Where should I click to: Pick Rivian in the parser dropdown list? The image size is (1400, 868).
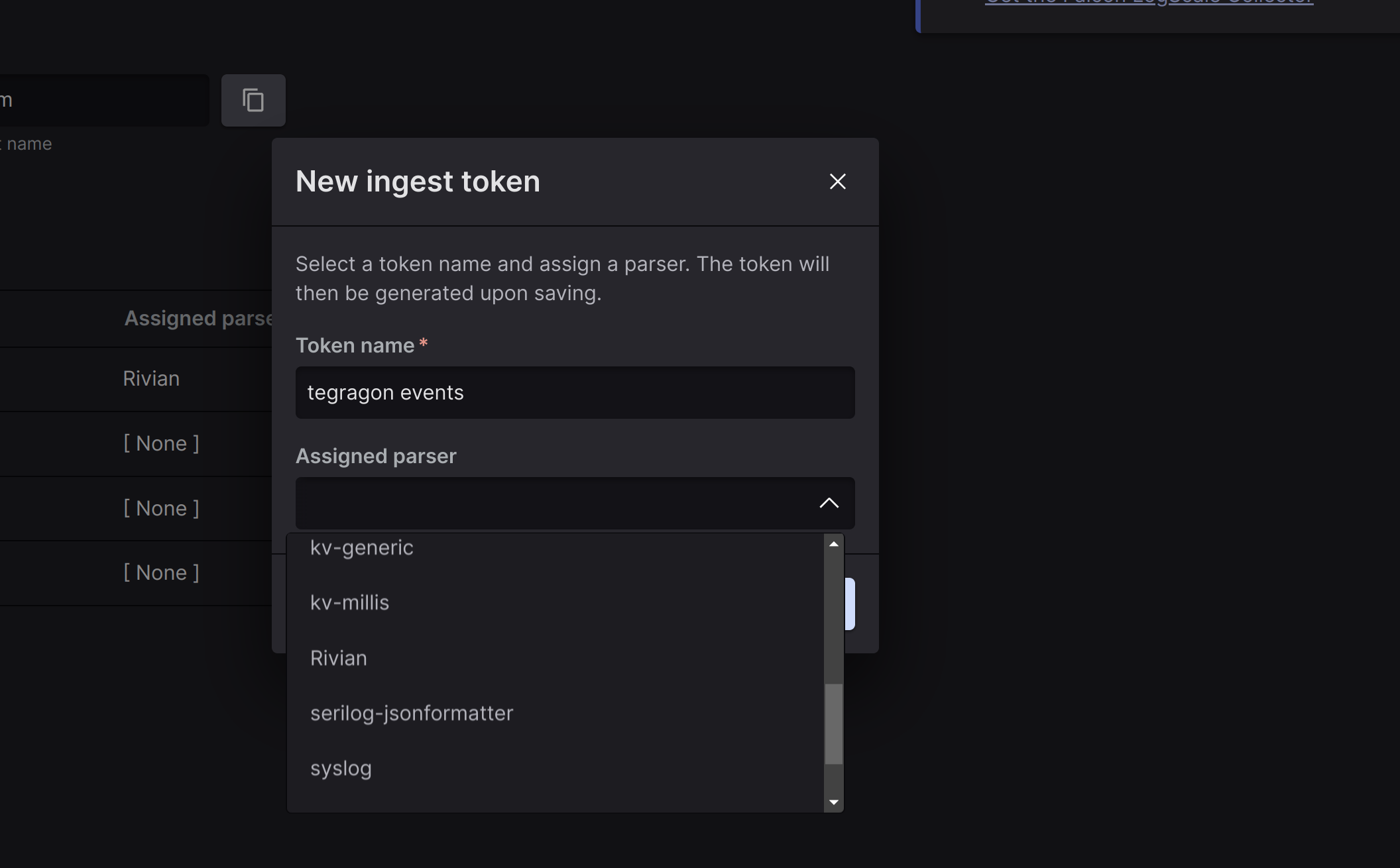[x=339, y=659]
